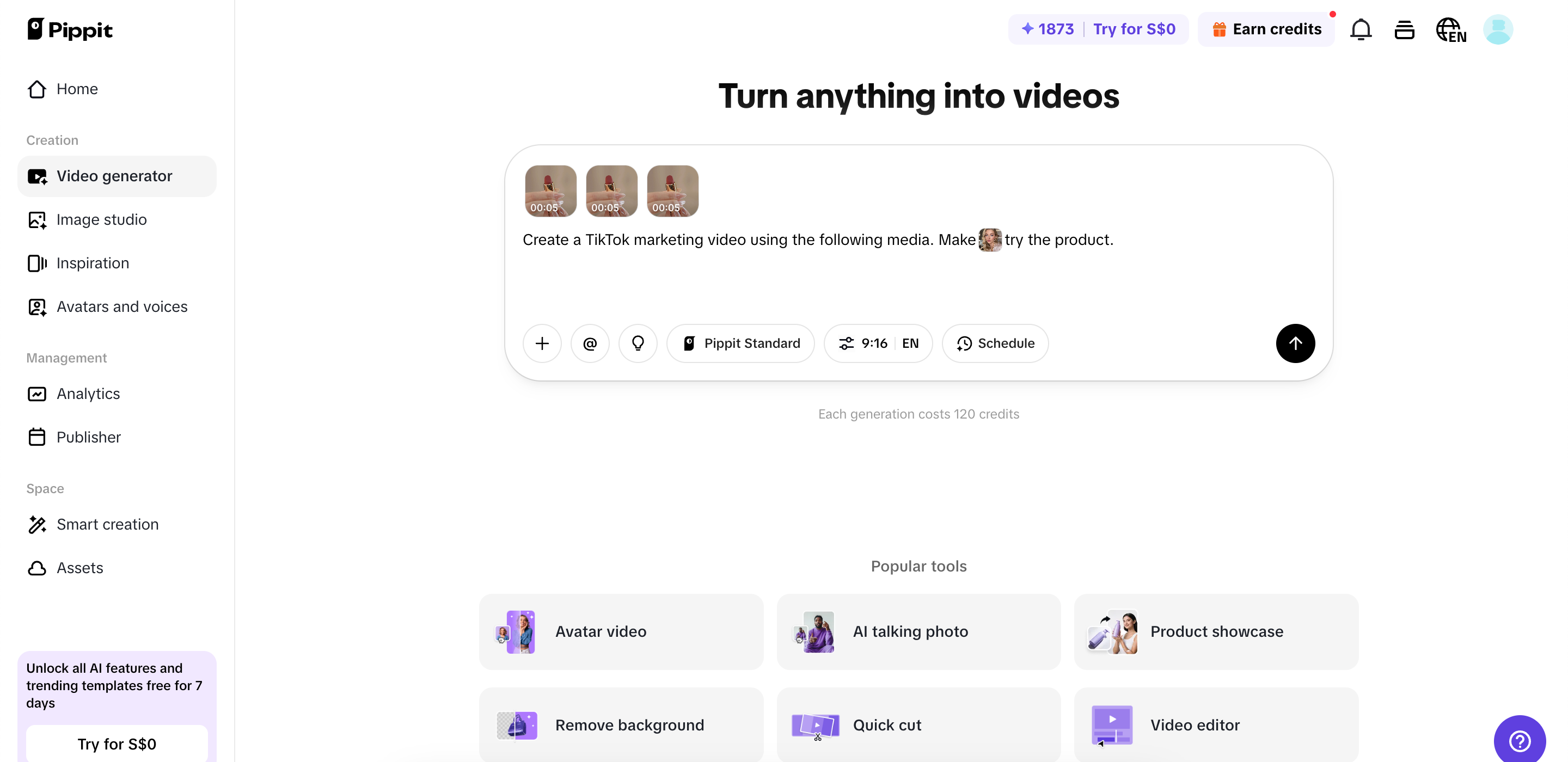Open the workspace card icon in top bar
Viewport: 1568px width, 762px height.
point(1405,29)
